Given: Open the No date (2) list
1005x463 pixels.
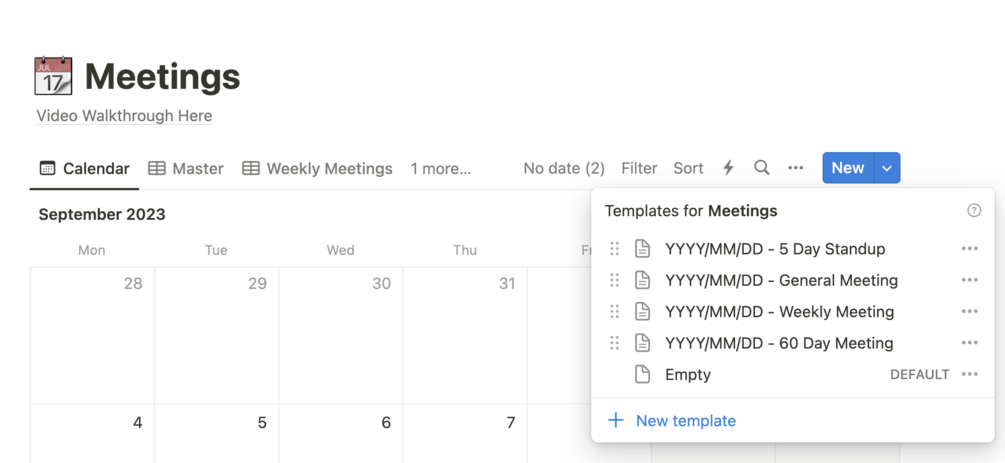Looking at the screenshot, I should click(564, 168).
